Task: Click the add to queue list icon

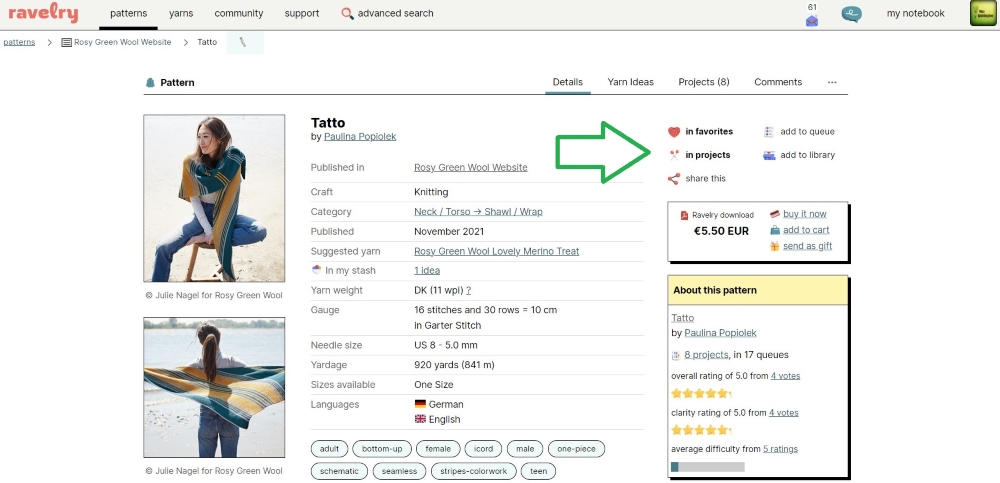Action: [x=769, y=132]
